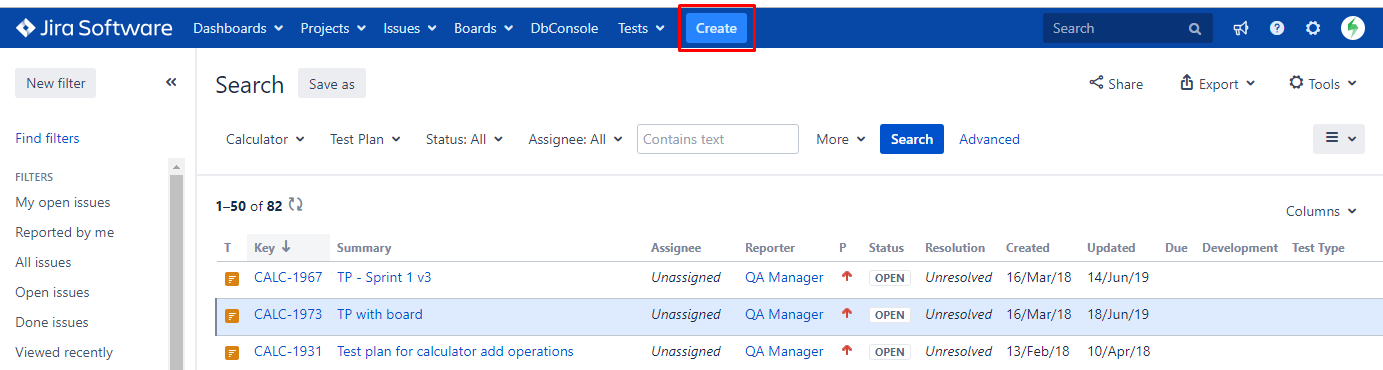Select the Reported by me filter
Screen dimensions: 1383x370
click(65, 232)
